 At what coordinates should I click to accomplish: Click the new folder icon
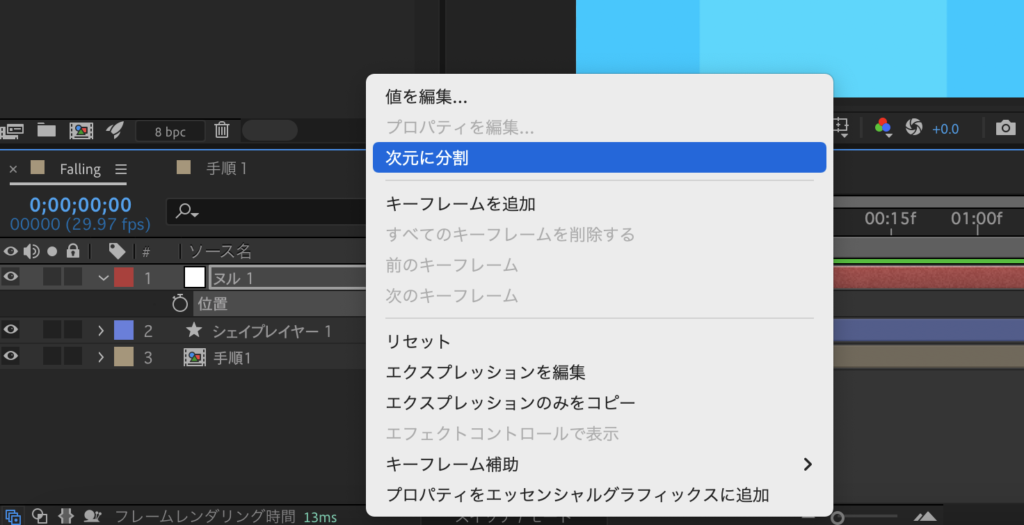(x=46, y=130)
